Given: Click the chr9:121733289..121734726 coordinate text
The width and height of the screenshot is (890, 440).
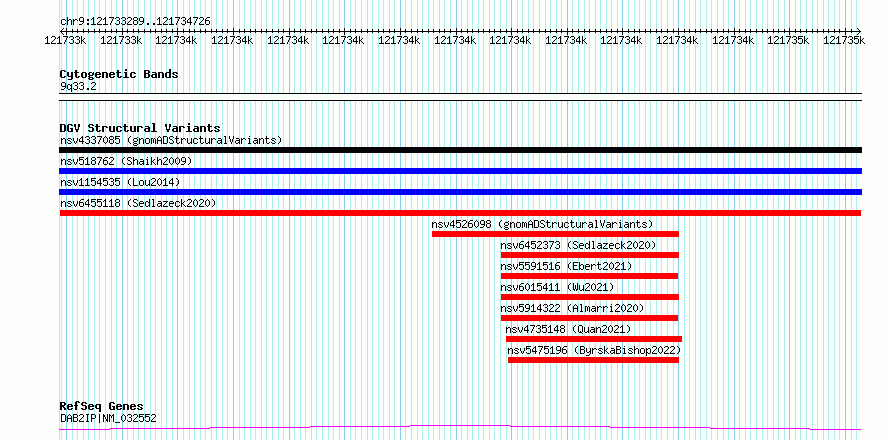Looking at the screenshot, I should (x=135, y=21).
